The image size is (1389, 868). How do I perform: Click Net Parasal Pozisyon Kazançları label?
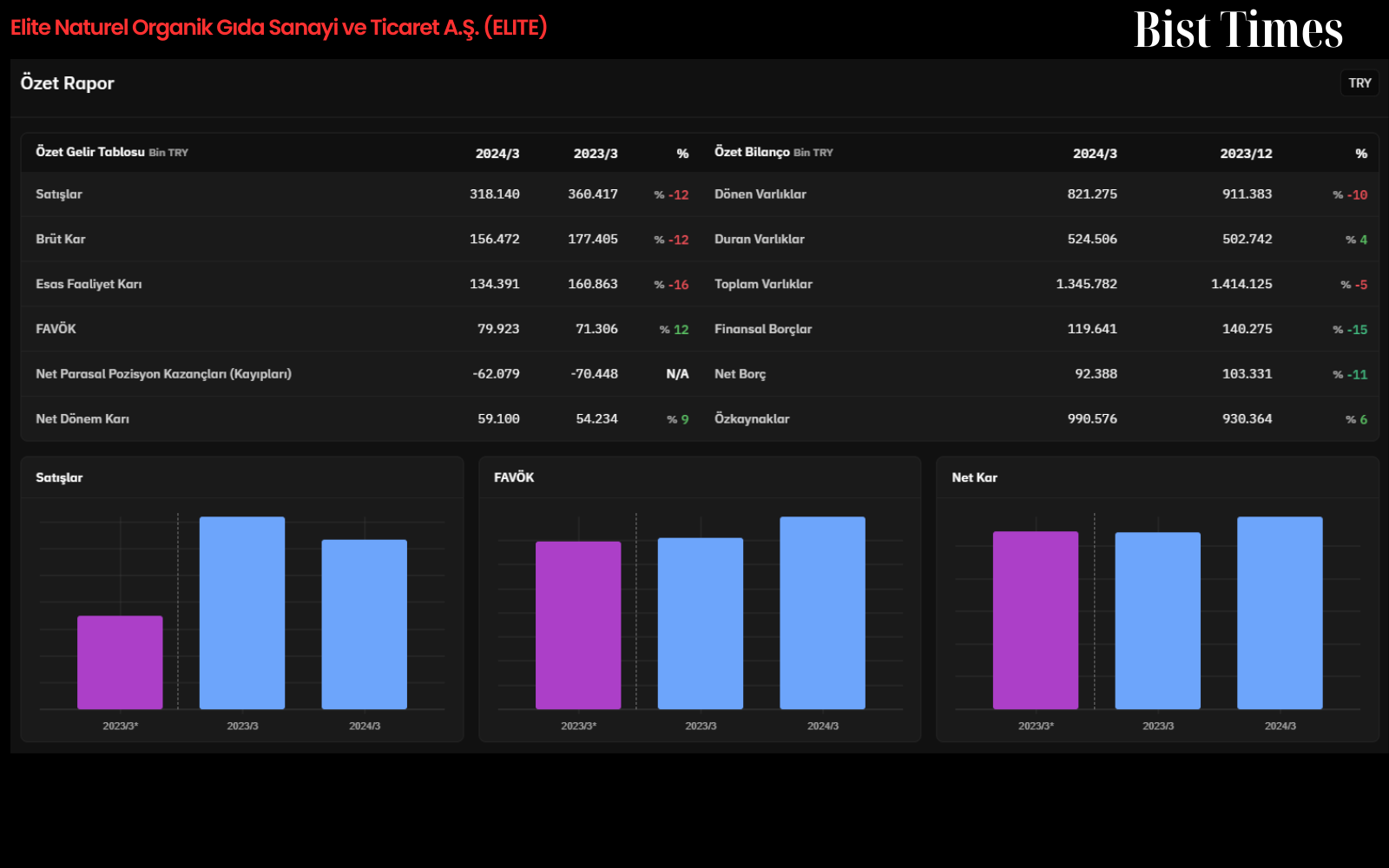point(163,374)
